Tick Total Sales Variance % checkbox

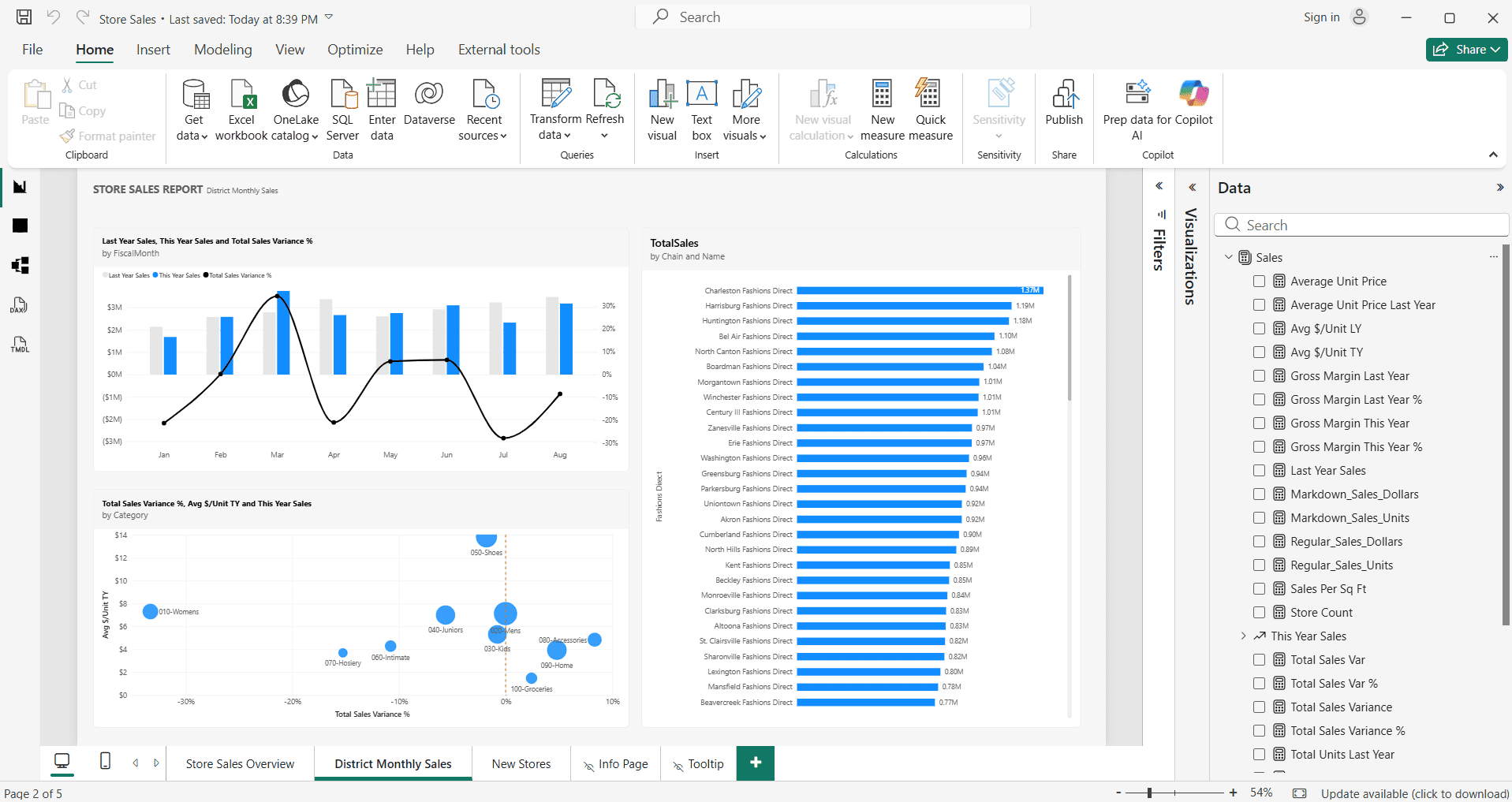[x=1259, y=731]
